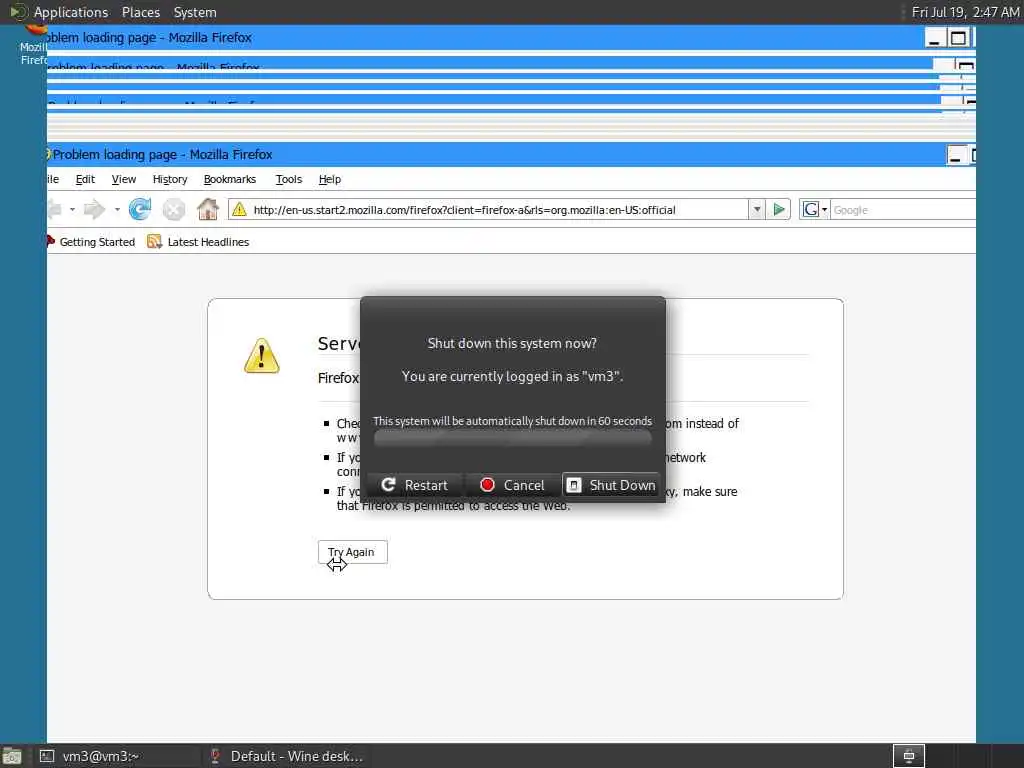The height and width of the screenshot is (768, 1024).
Task: Open the Getting Started bookmark
Action: [x=97, y=242]
